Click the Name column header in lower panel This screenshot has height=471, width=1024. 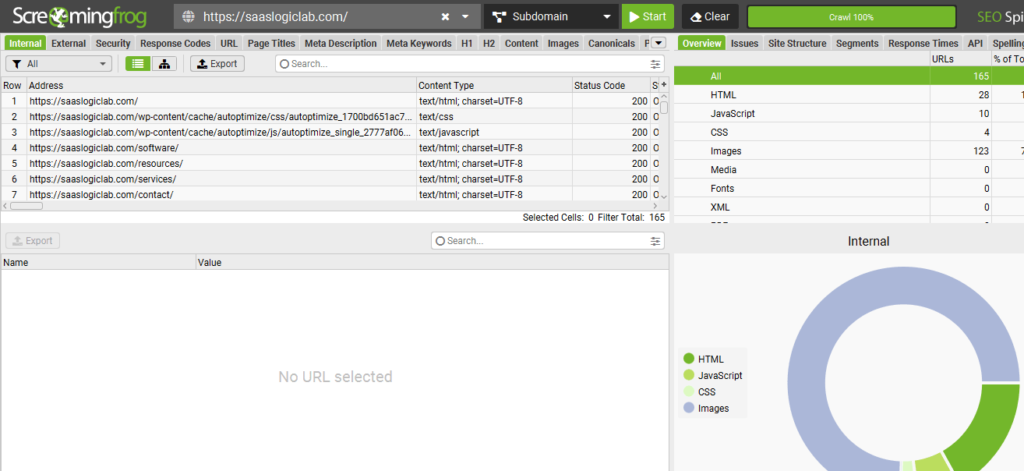(99, 263)
